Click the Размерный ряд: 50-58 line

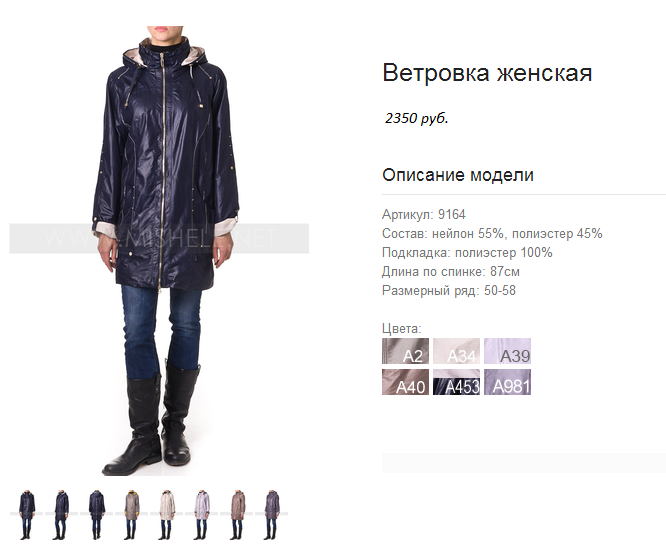click(x=449, y=291)
